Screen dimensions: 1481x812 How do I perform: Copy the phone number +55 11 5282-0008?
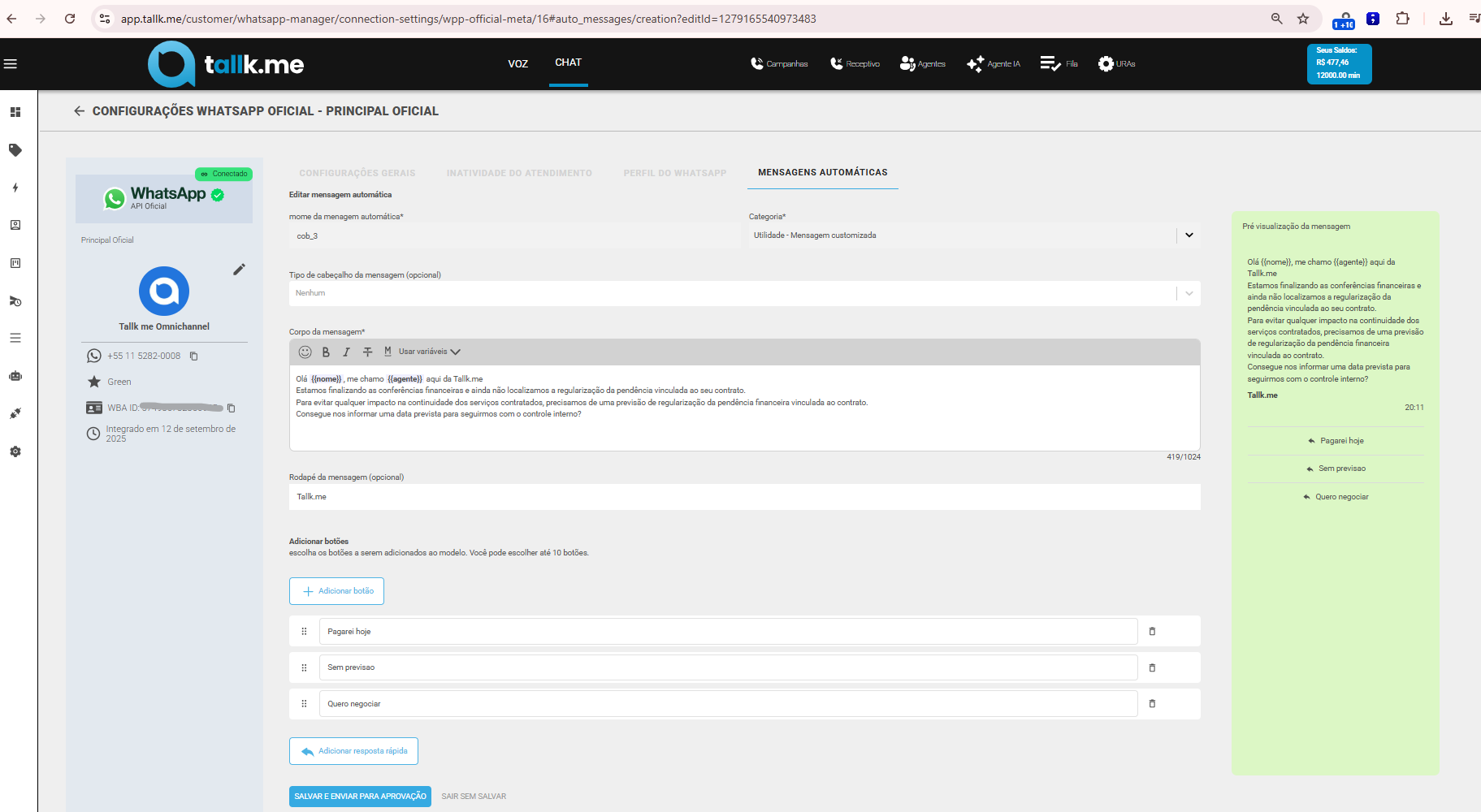[194, 356]
